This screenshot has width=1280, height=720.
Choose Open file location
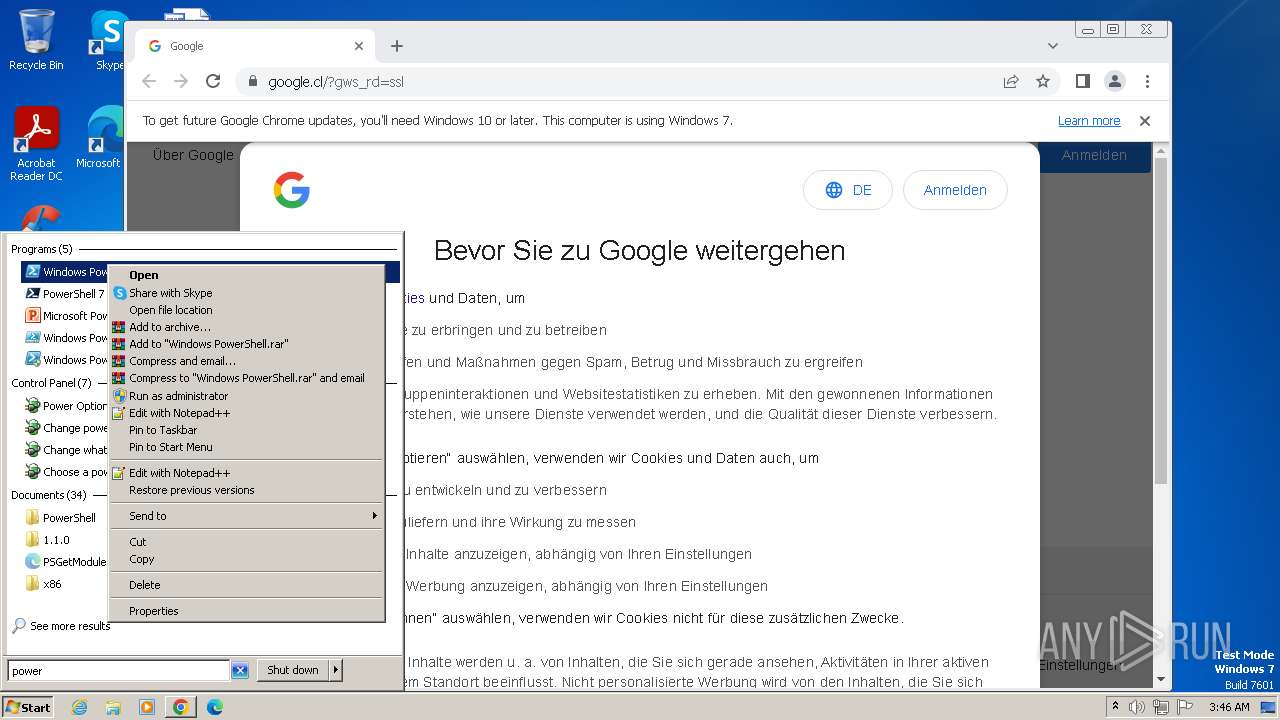tap(246, 310)
